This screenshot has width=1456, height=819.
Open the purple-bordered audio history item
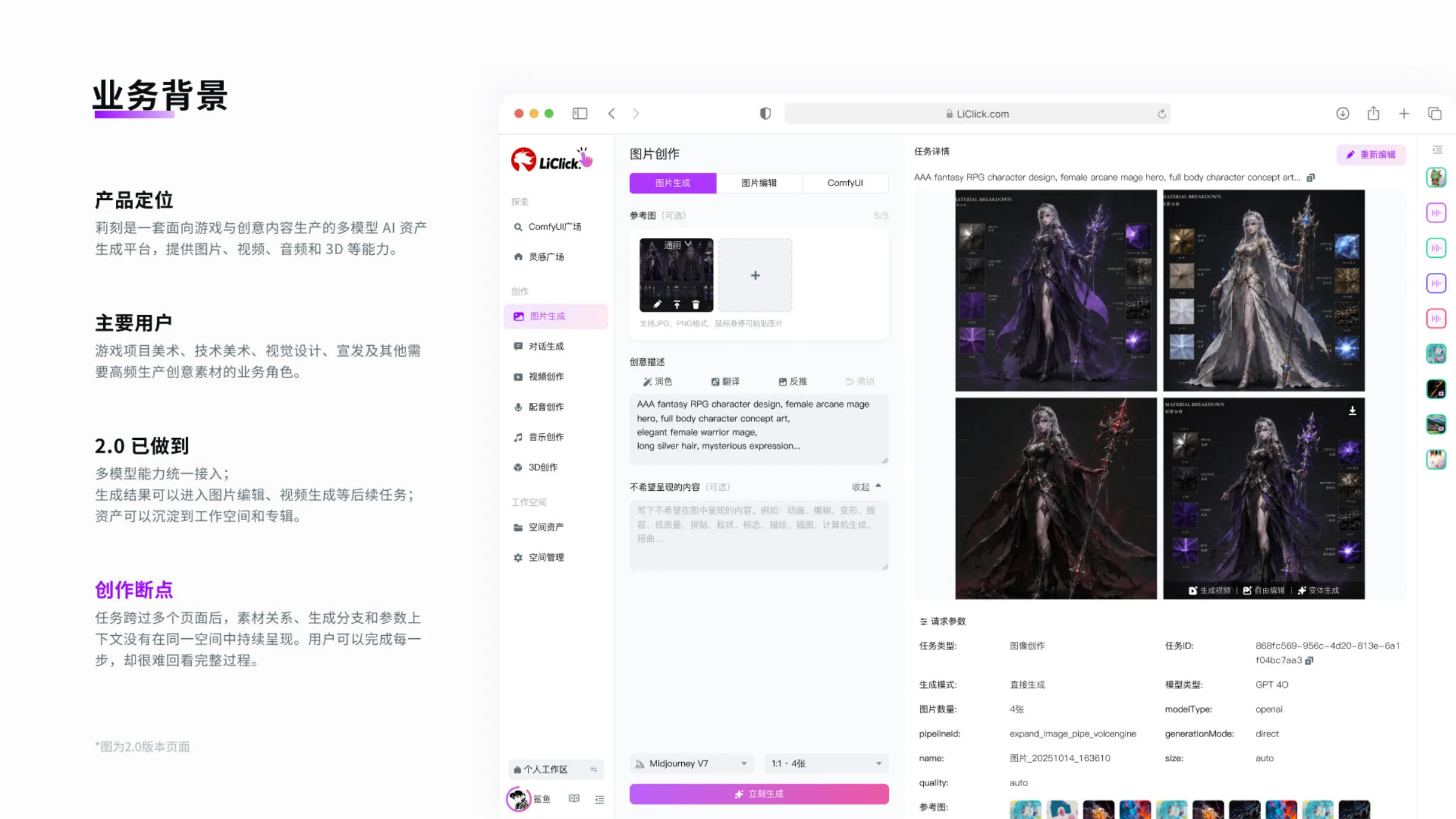coord(1436,213)
